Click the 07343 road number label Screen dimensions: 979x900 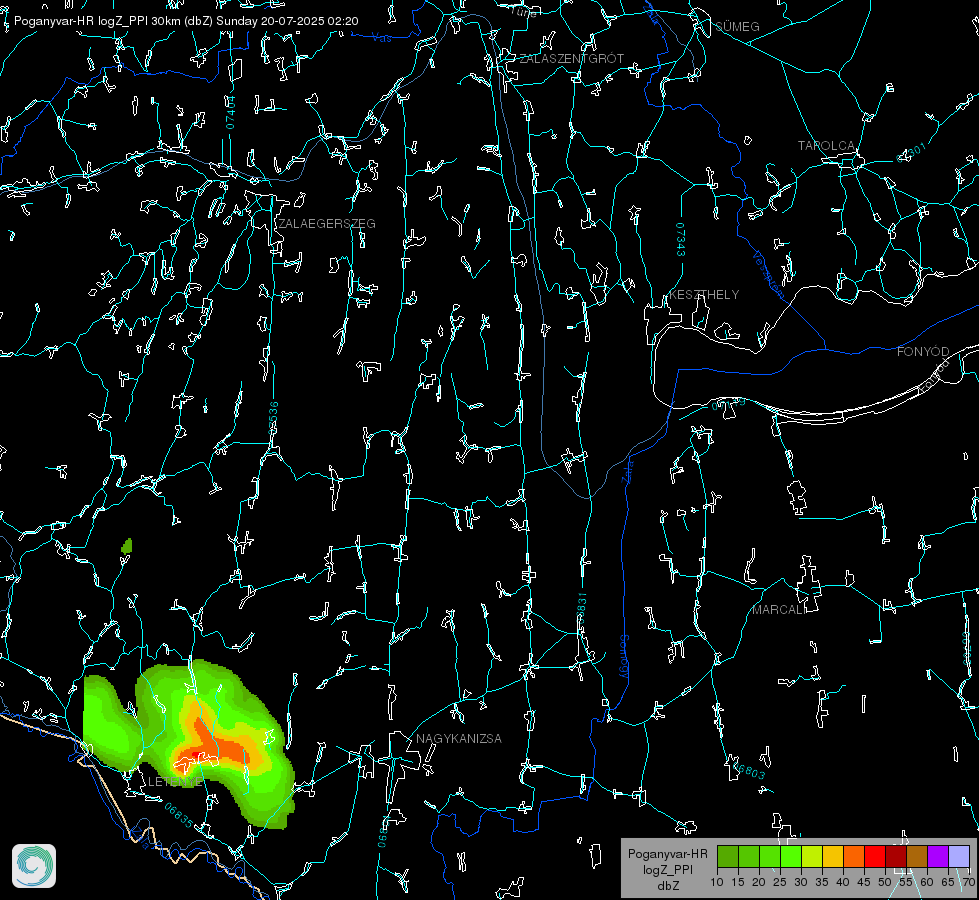pyautogui.click(x=681, y=240)
